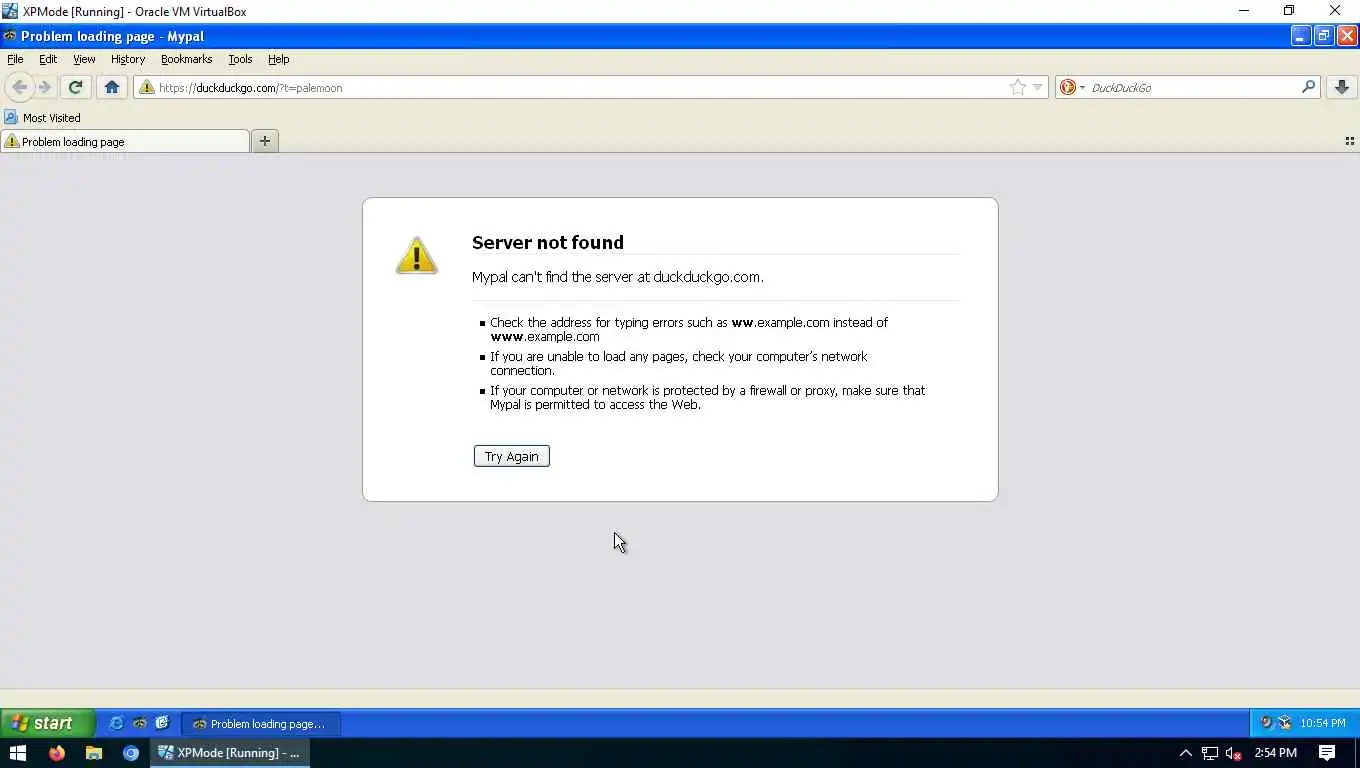
Task: Open the DuckDuckGo search engine dropdown
Action: pyautogui.click(x=1072, y=87)
